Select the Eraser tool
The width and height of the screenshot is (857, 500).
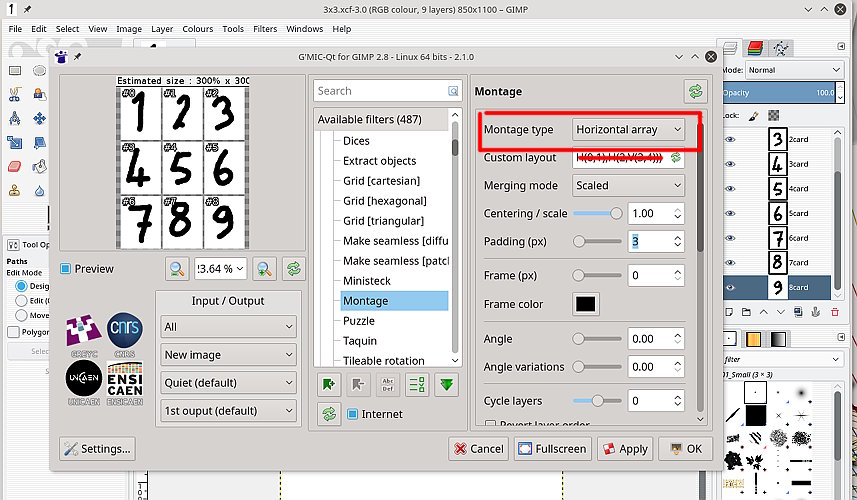point(15,166)
